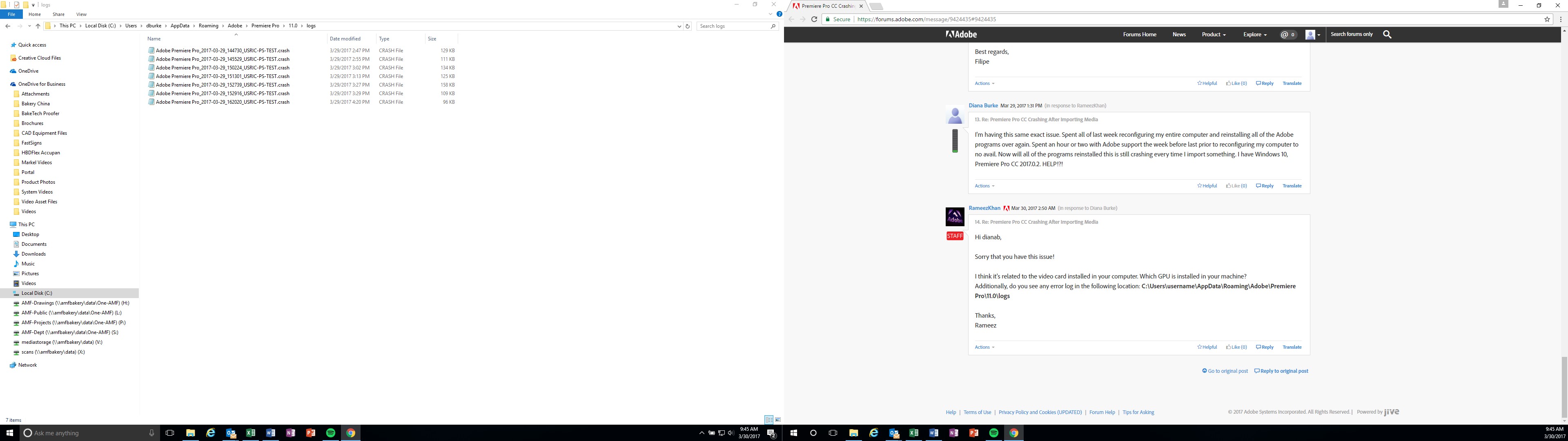This screenshot has width=1568, height=441.
Task: Click the magnifier in Search logs box
Action: pyautogui.click(x=773, y=26)
